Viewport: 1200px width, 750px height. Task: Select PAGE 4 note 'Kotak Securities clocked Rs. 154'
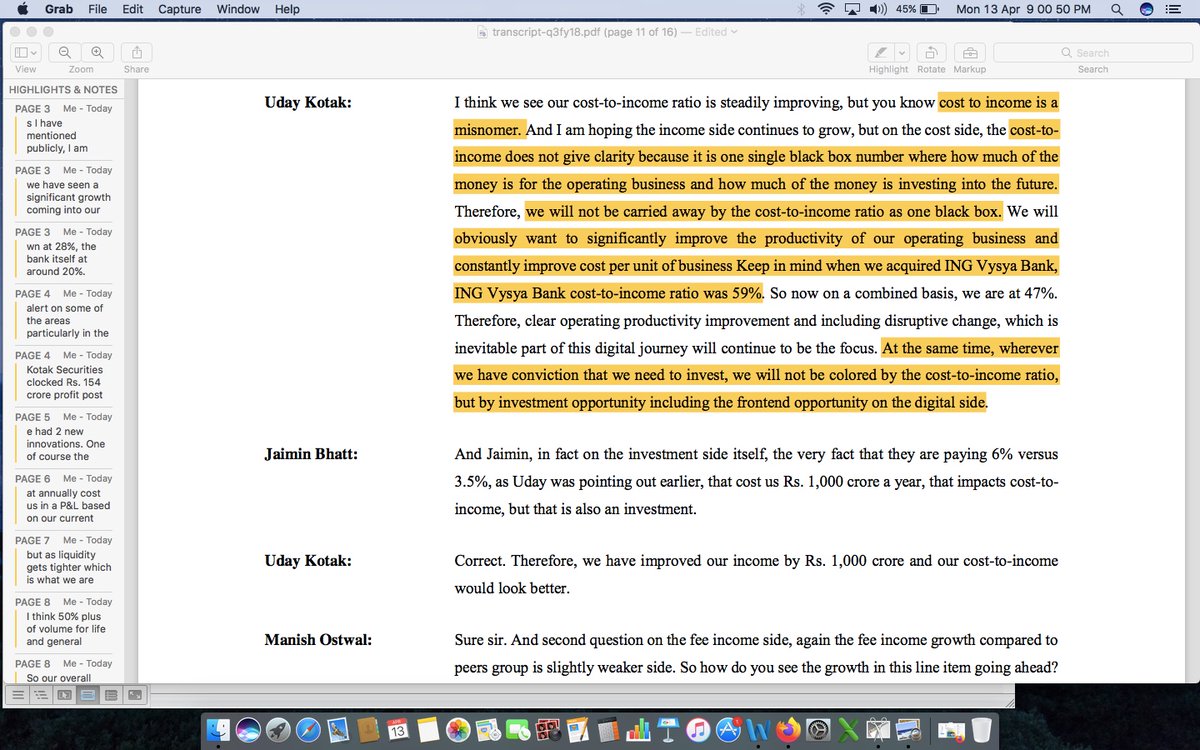pyautogui.click(x=63, y=376)
